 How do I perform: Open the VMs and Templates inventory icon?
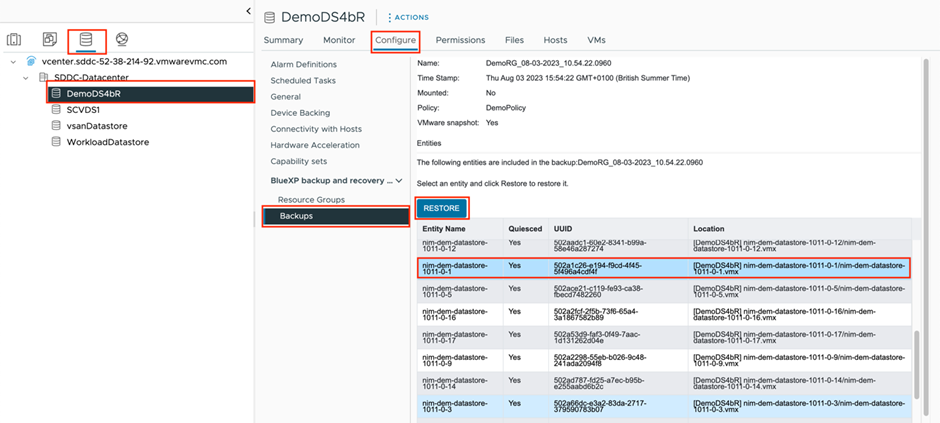49,40
